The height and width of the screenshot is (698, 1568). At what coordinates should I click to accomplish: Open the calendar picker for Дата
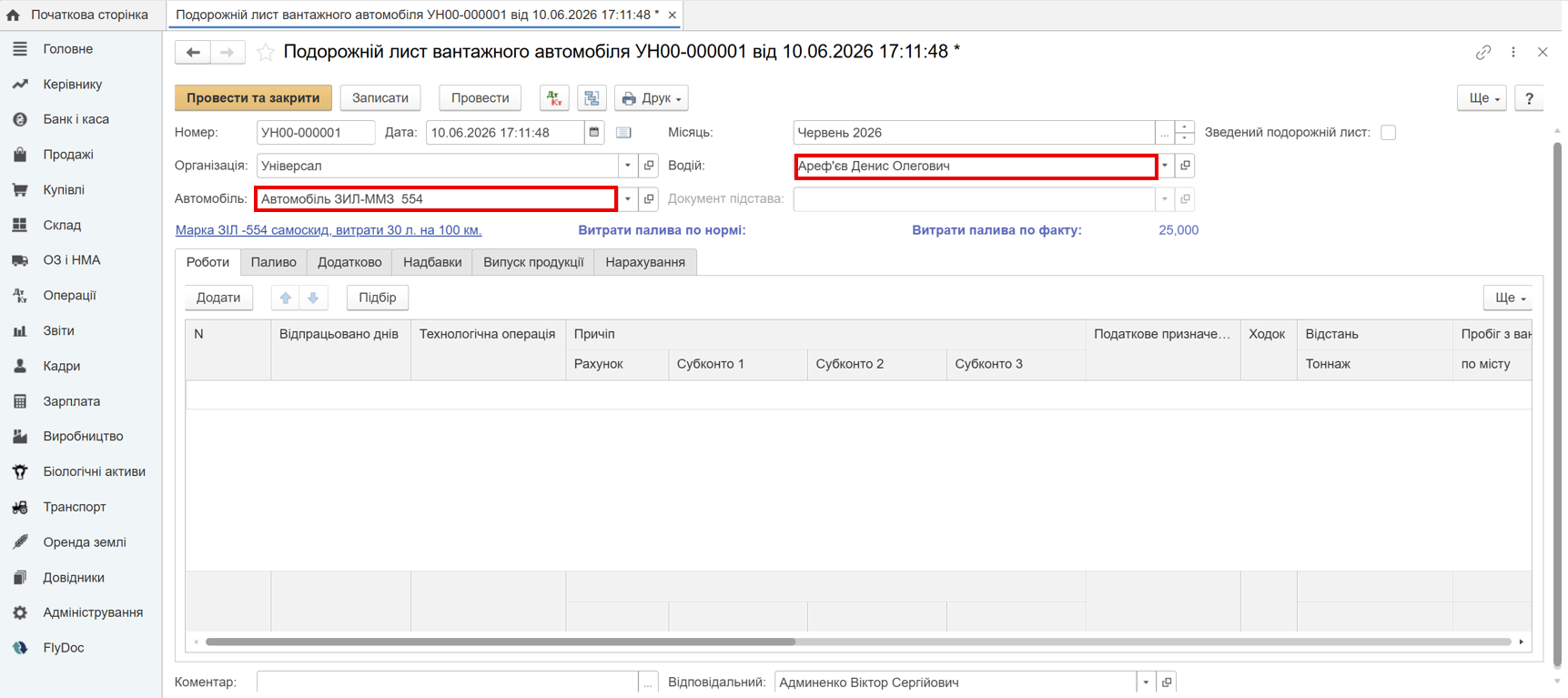coord(594,133)
